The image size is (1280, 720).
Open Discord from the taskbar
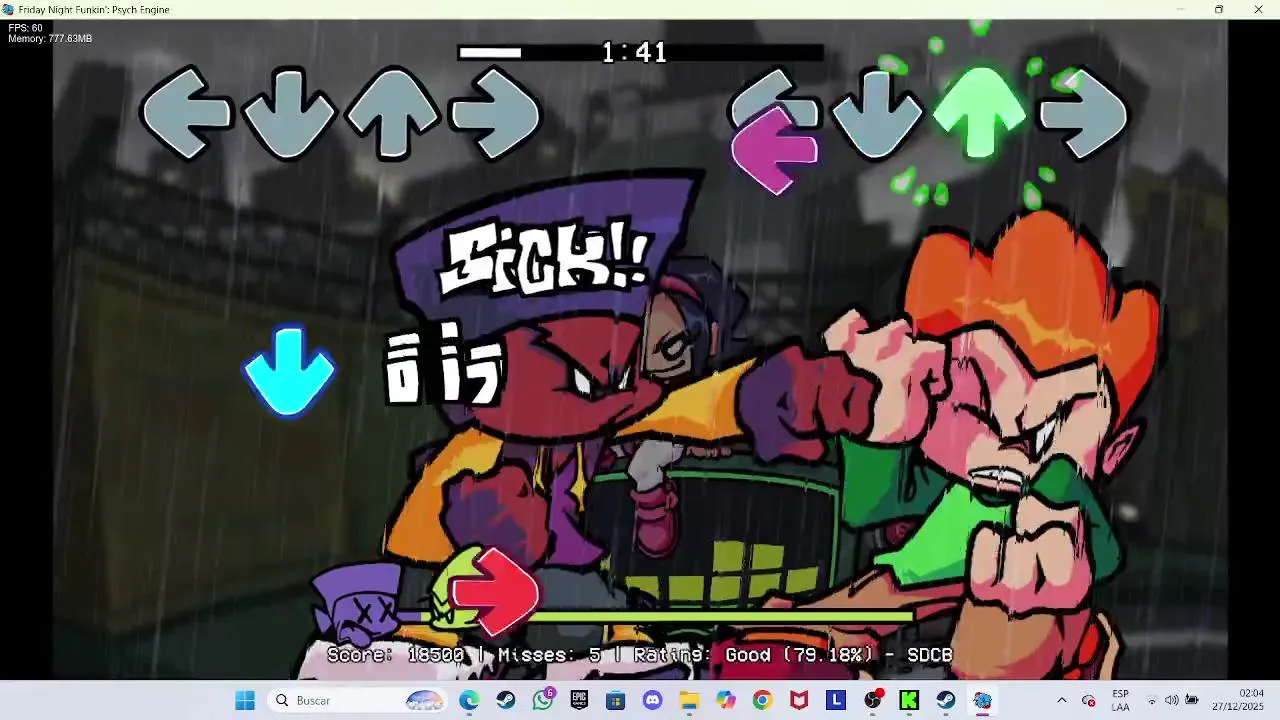click(x=653, y=700)
